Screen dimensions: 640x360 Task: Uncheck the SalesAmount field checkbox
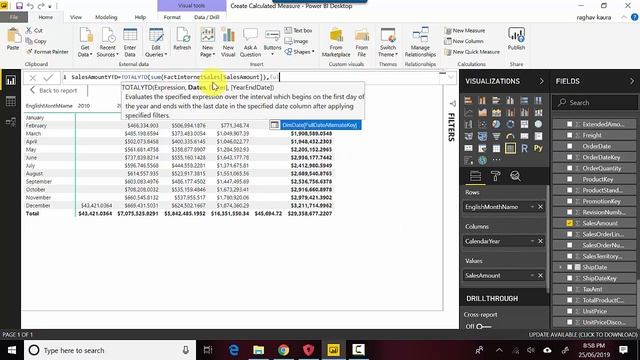click(x=569, y=223)
